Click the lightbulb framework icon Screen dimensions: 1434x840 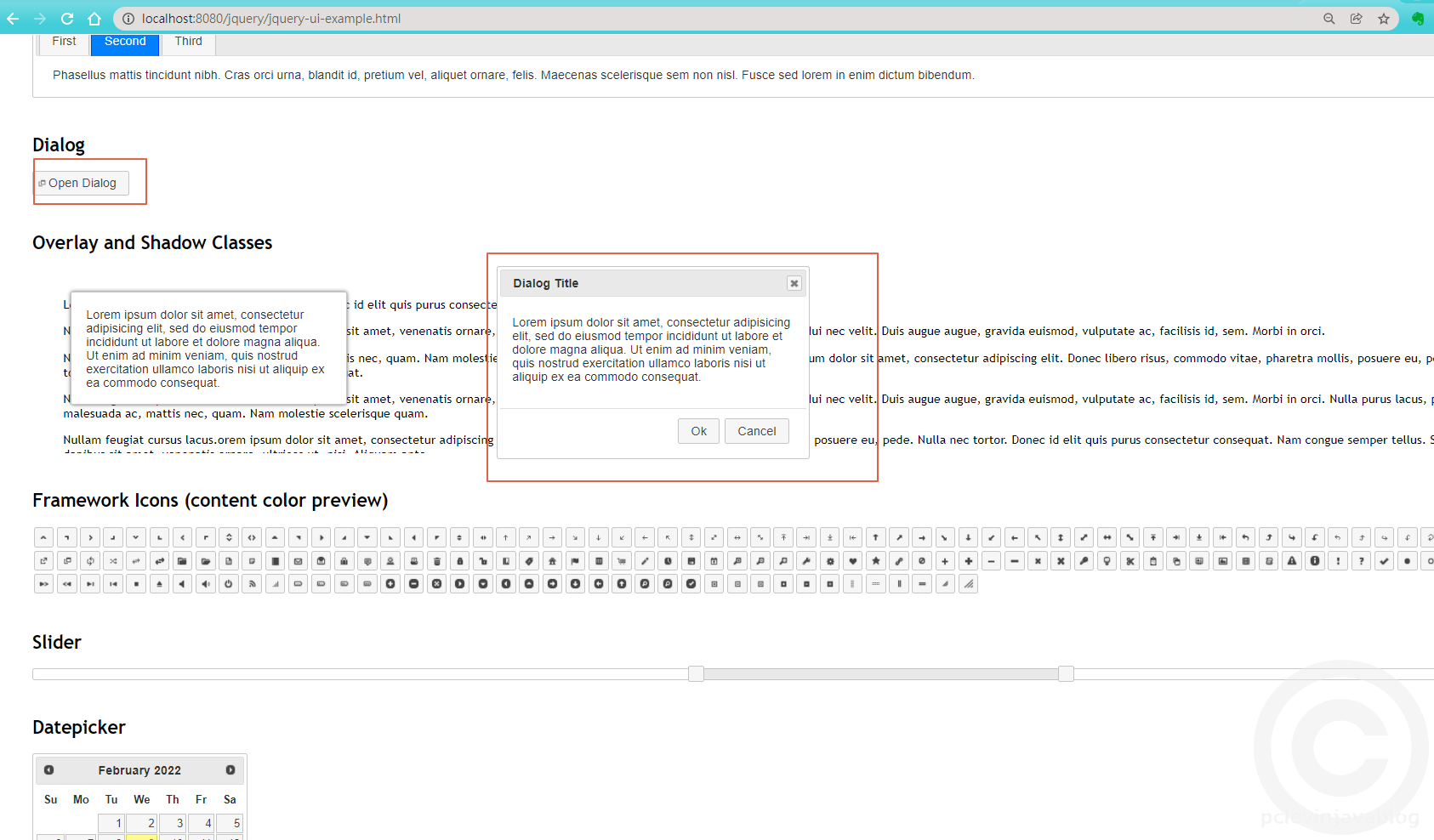pyautogui.click(x=1107, y=561)
